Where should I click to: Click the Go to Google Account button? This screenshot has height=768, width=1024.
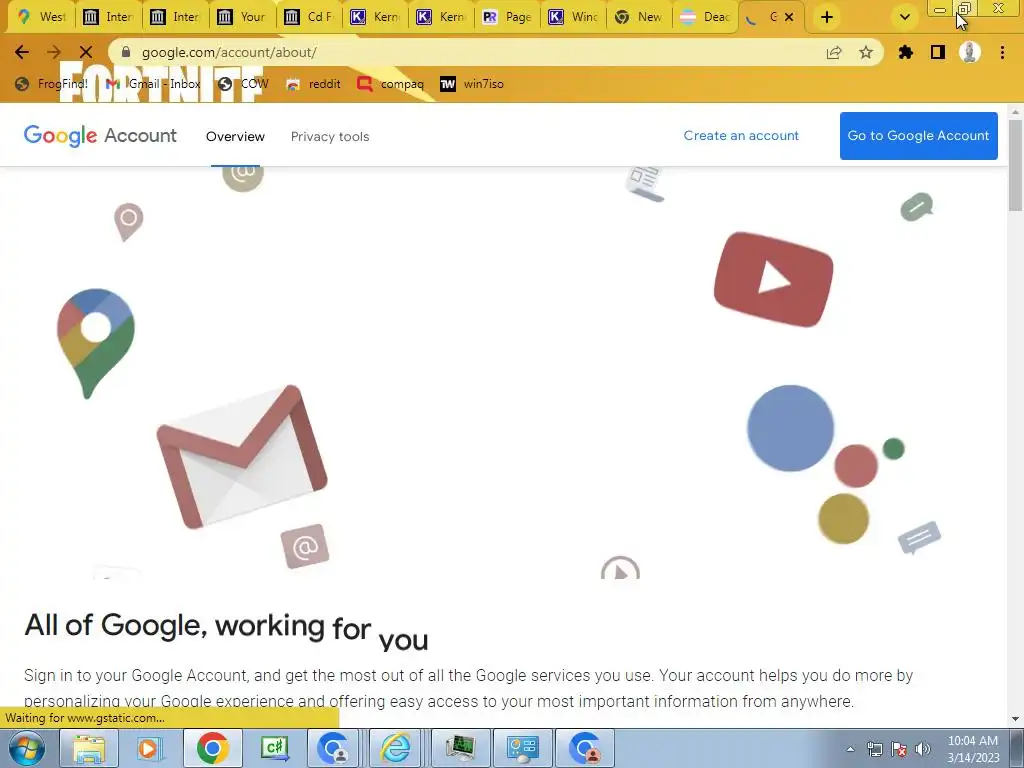[918, 136]
